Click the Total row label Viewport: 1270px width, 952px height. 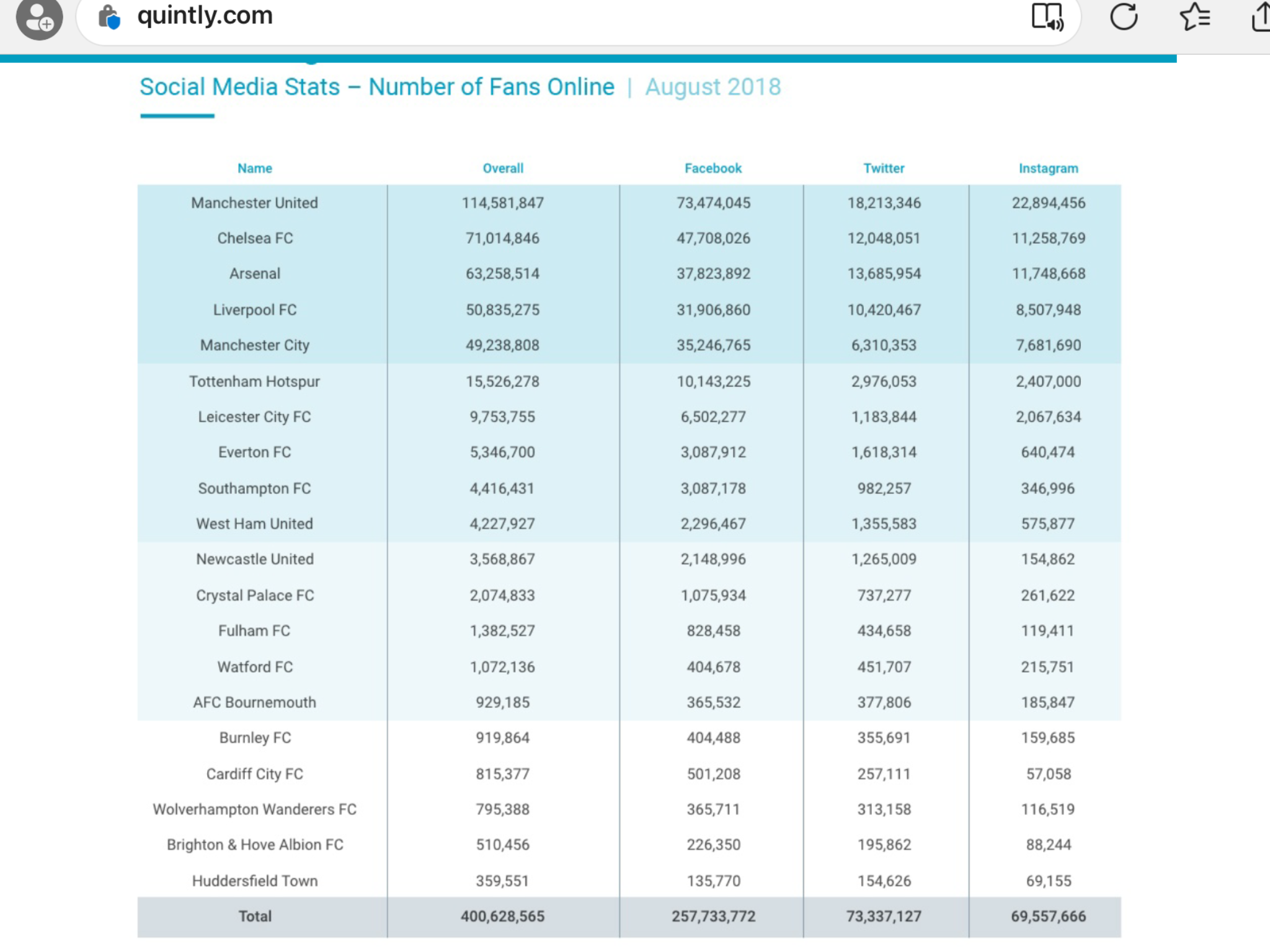[x=255, y=916]
